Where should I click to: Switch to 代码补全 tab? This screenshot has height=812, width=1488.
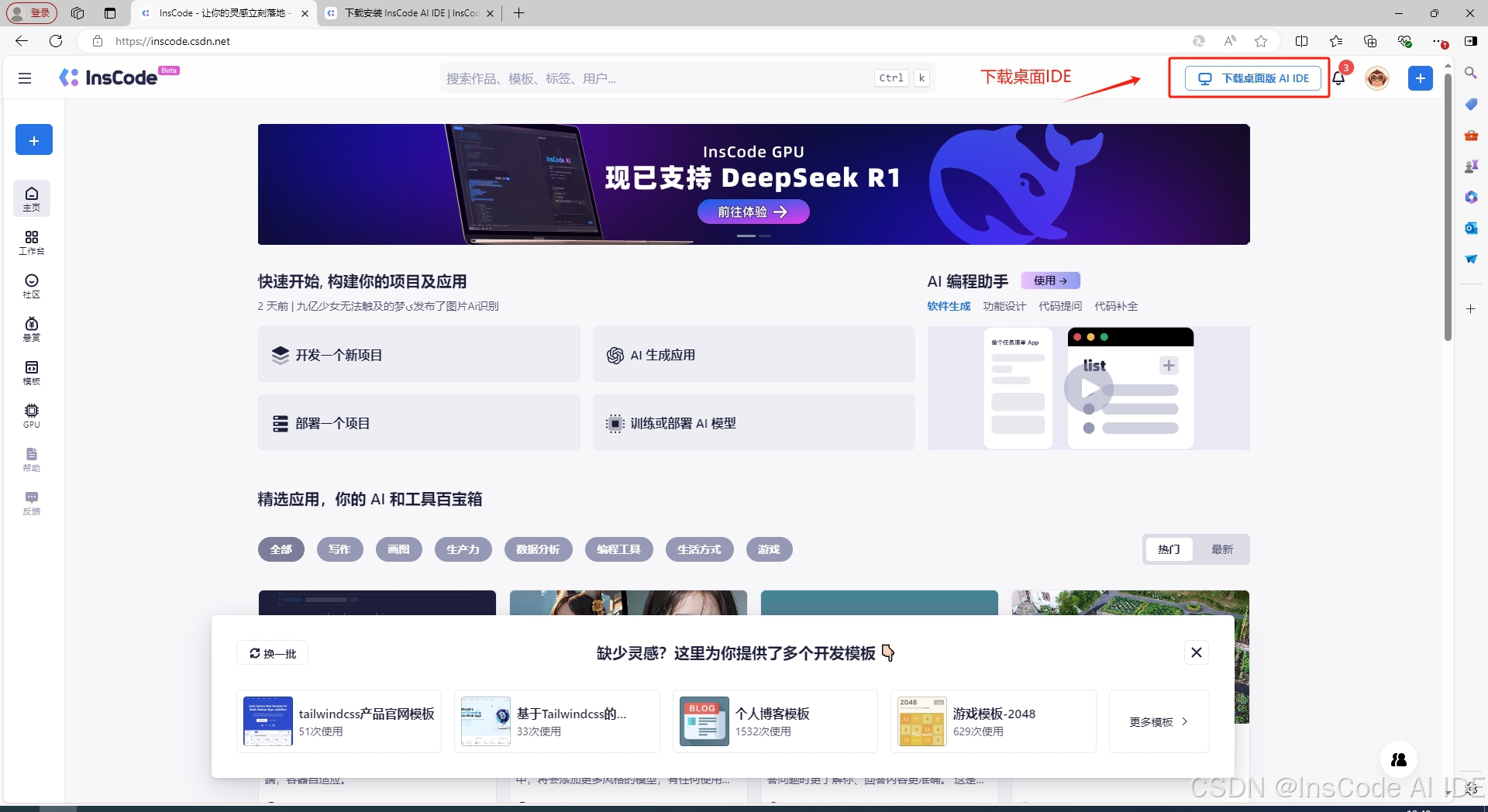point(1116,306)
